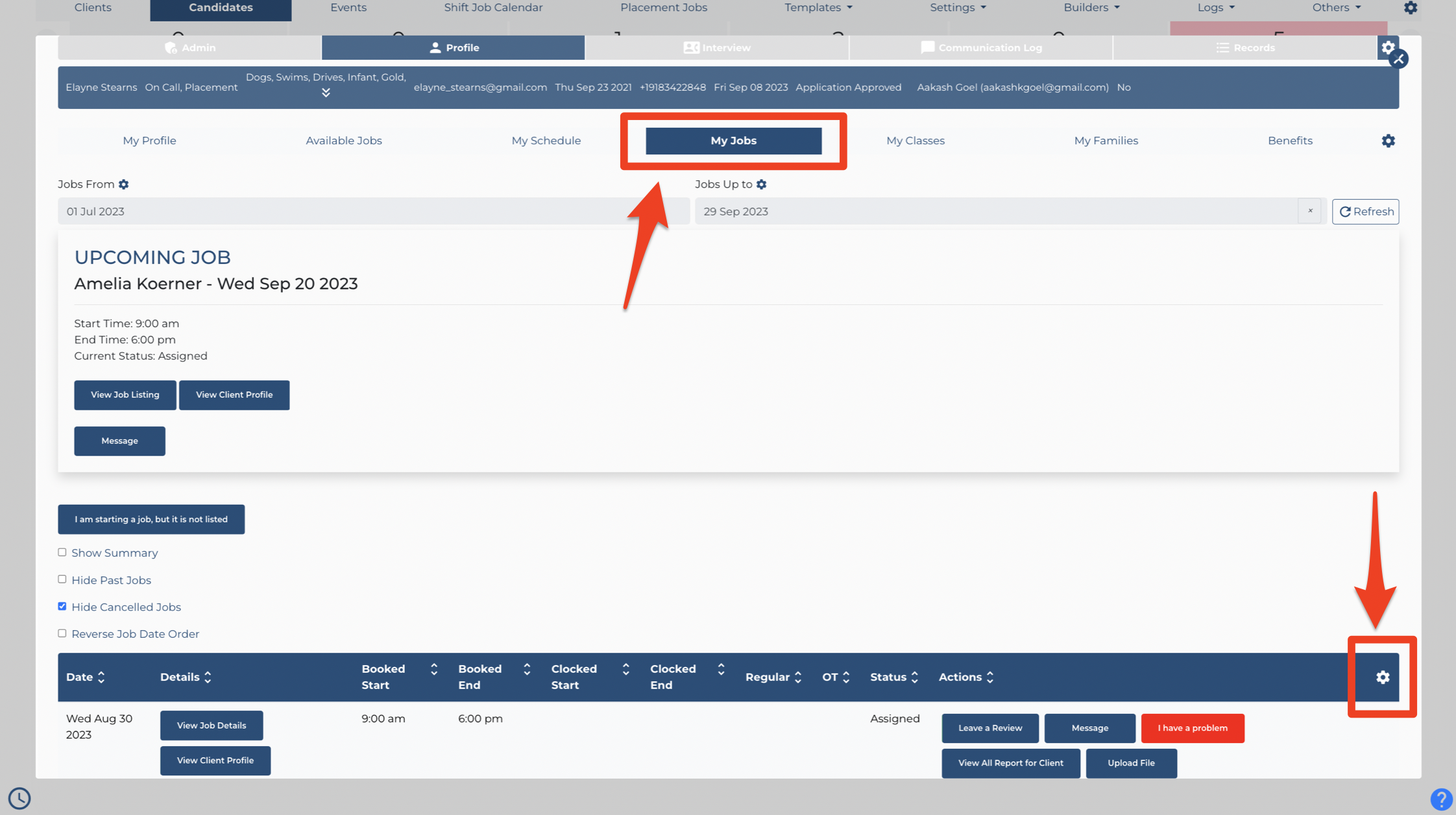Uncheck Hide Cancelled Jobs
This screenshot has width=1456, height=815.
pyautogui.click(x=62, y=606)
